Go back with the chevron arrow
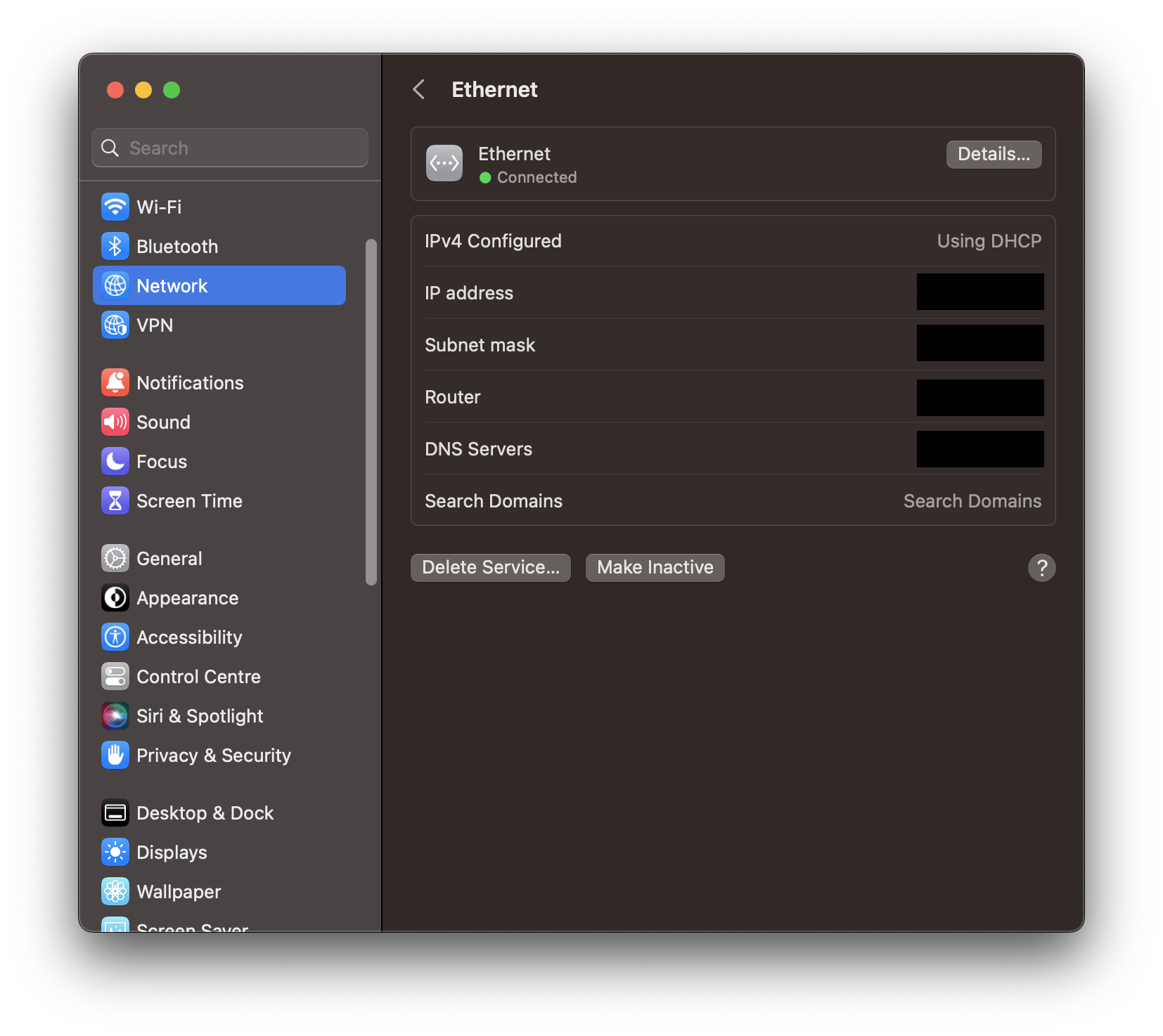Viewport: 1163px width, 1036px height. pos(419,89)
